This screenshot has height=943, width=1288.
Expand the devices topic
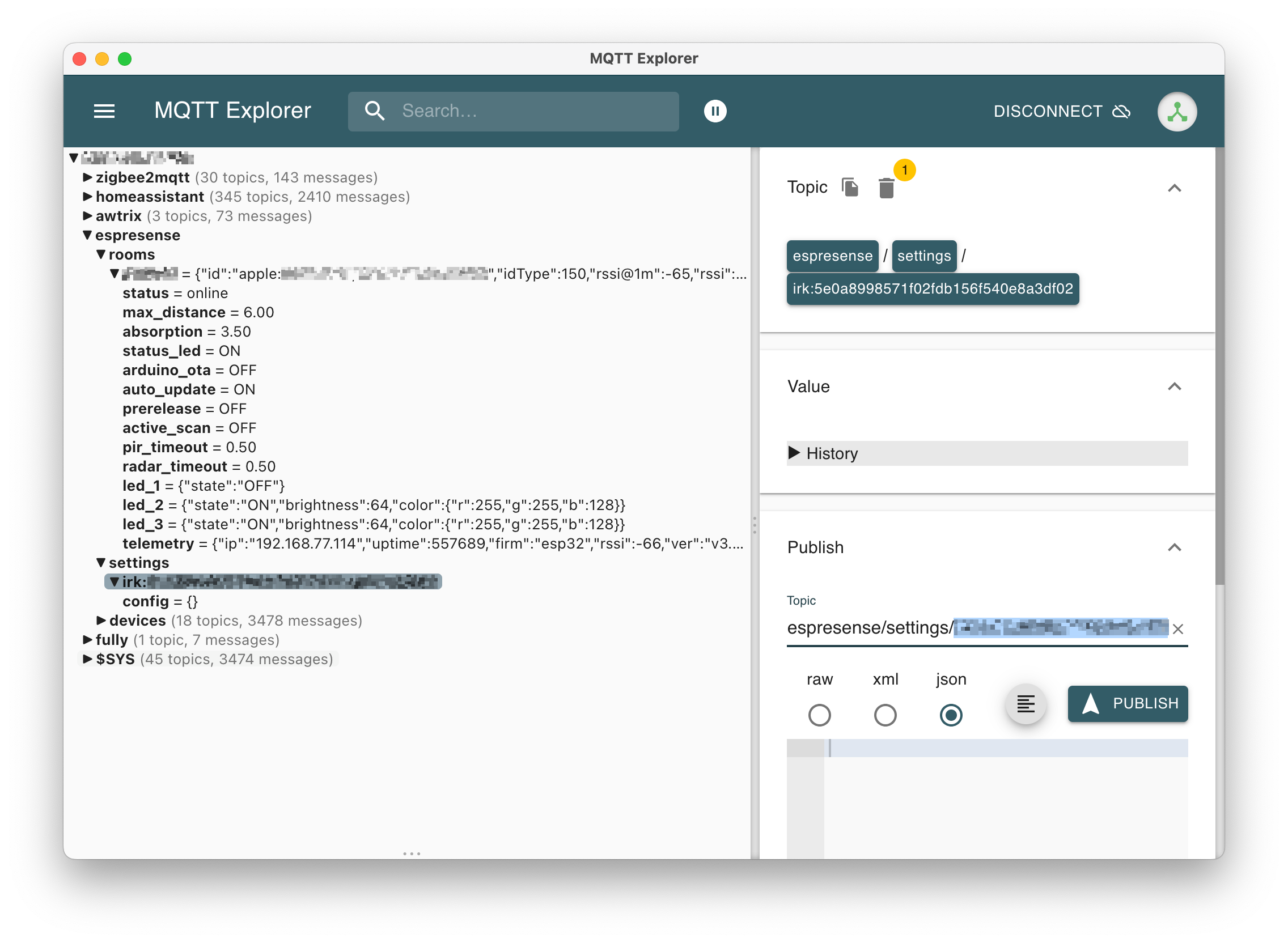[101, 621]
